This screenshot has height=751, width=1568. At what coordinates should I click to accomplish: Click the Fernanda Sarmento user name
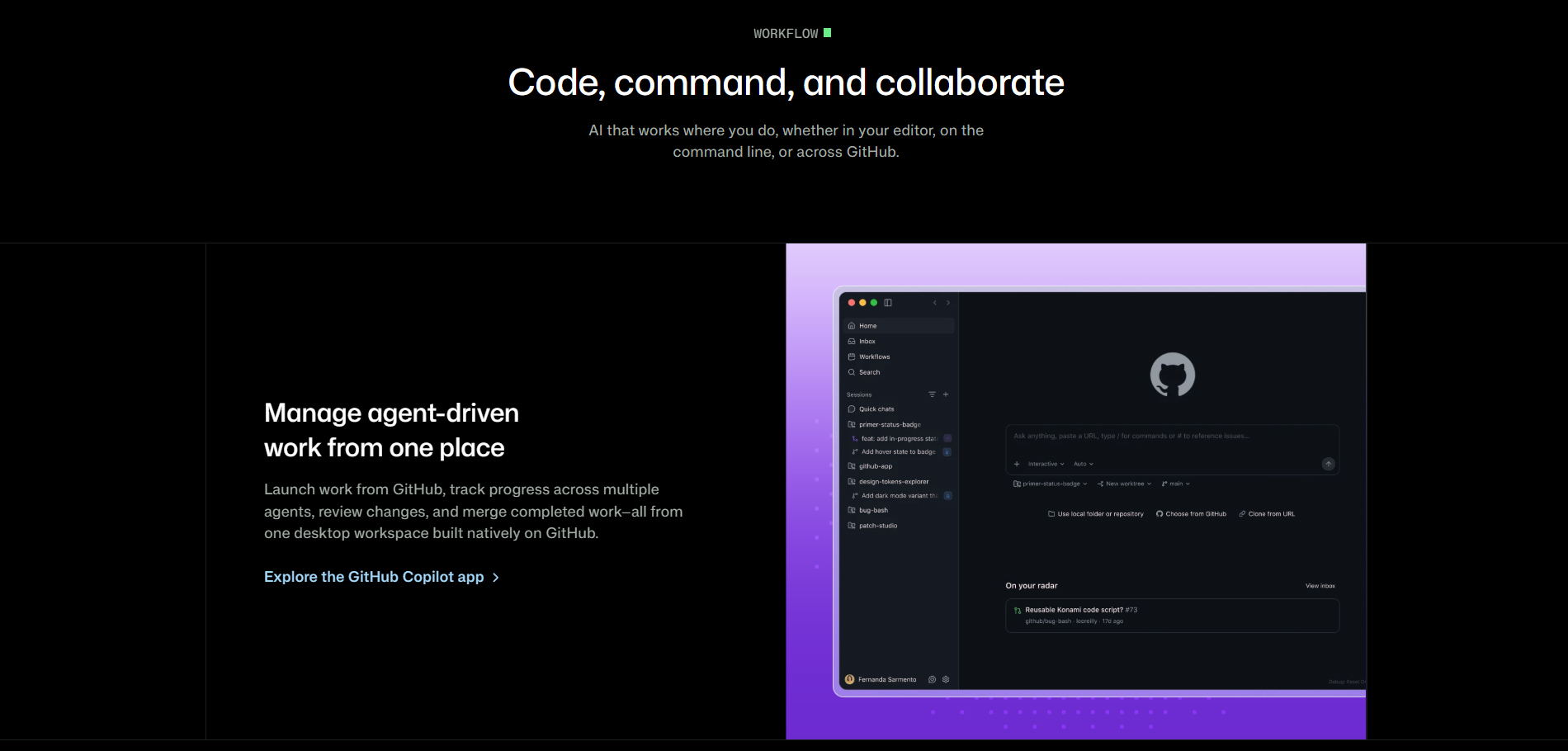[x=887, y=680]
